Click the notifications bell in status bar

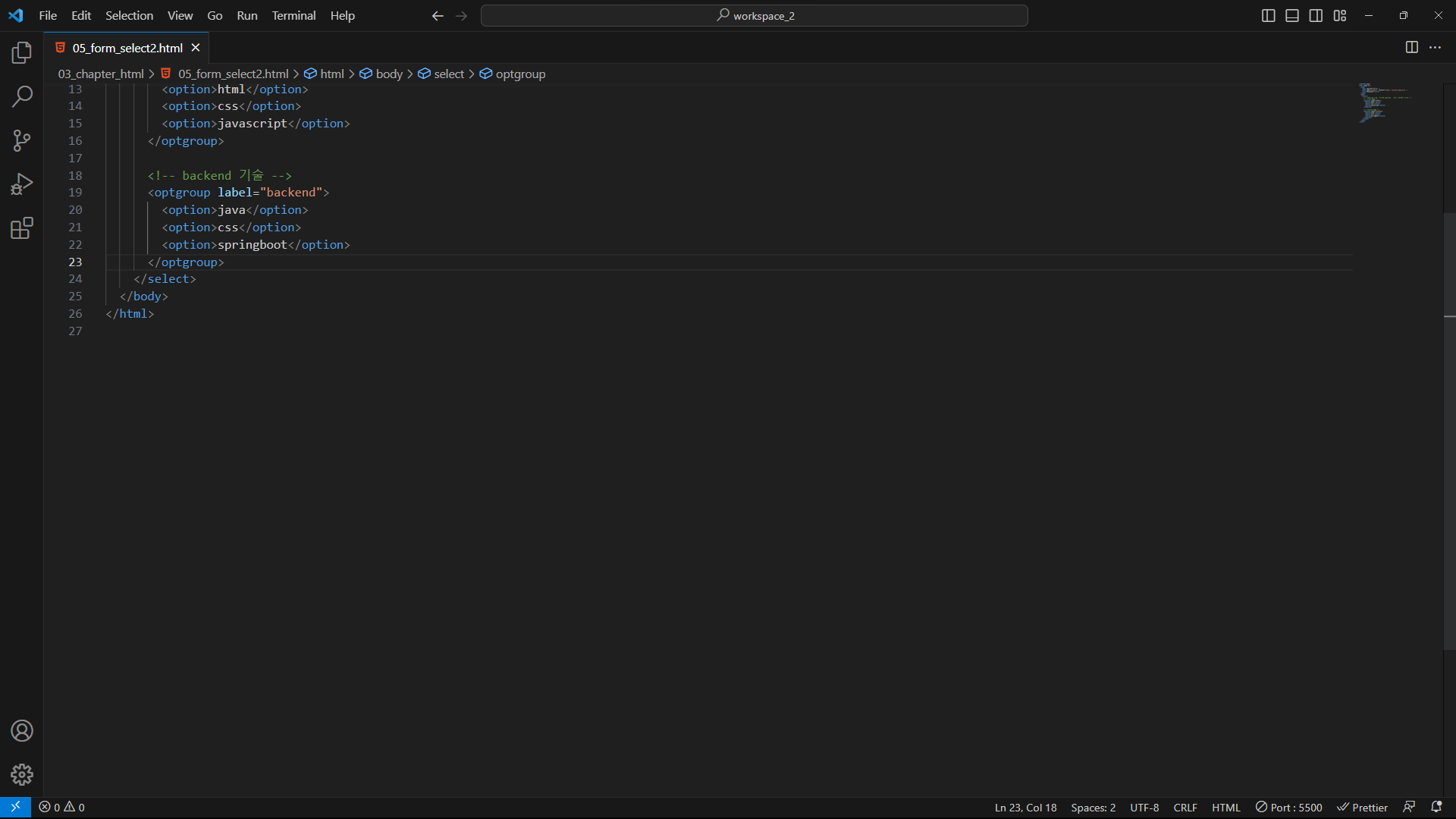pos(1436,808)
